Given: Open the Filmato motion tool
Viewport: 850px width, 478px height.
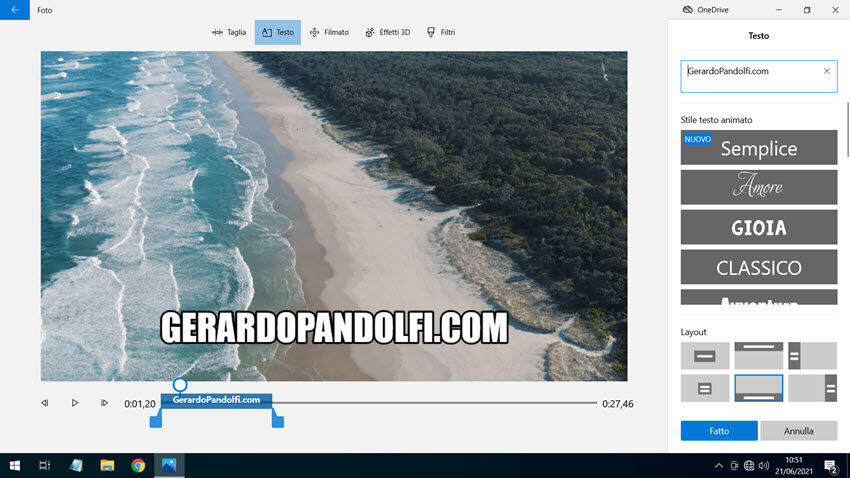Looking at the screenshot, I should point(329,32).
